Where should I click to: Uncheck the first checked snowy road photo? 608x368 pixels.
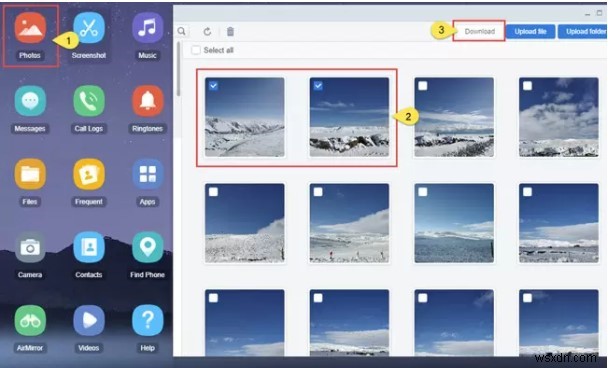(x=213, y=86)
